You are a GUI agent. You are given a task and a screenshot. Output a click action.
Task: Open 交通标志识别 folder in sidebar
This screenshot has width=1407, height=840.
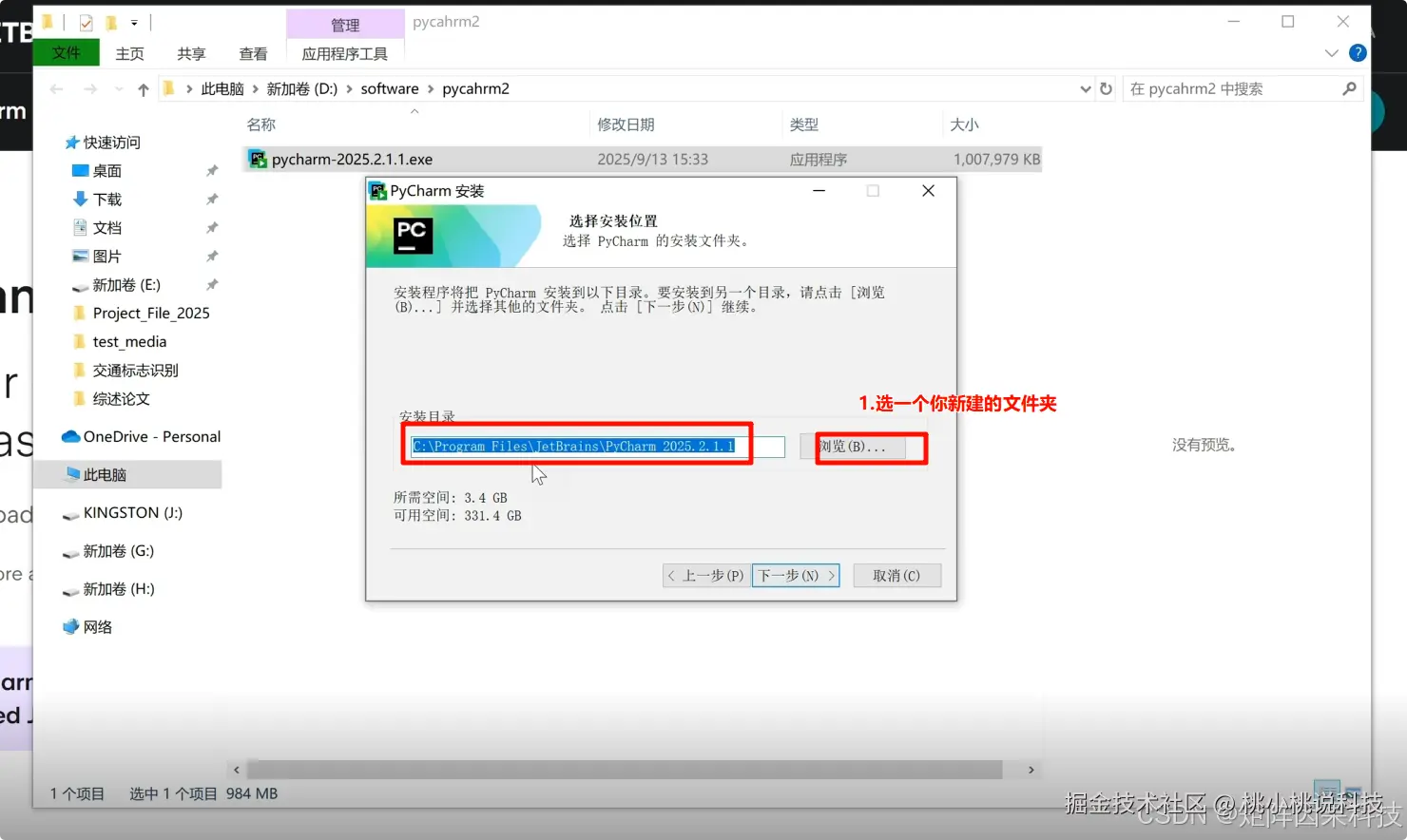click(x=135, y=371)
